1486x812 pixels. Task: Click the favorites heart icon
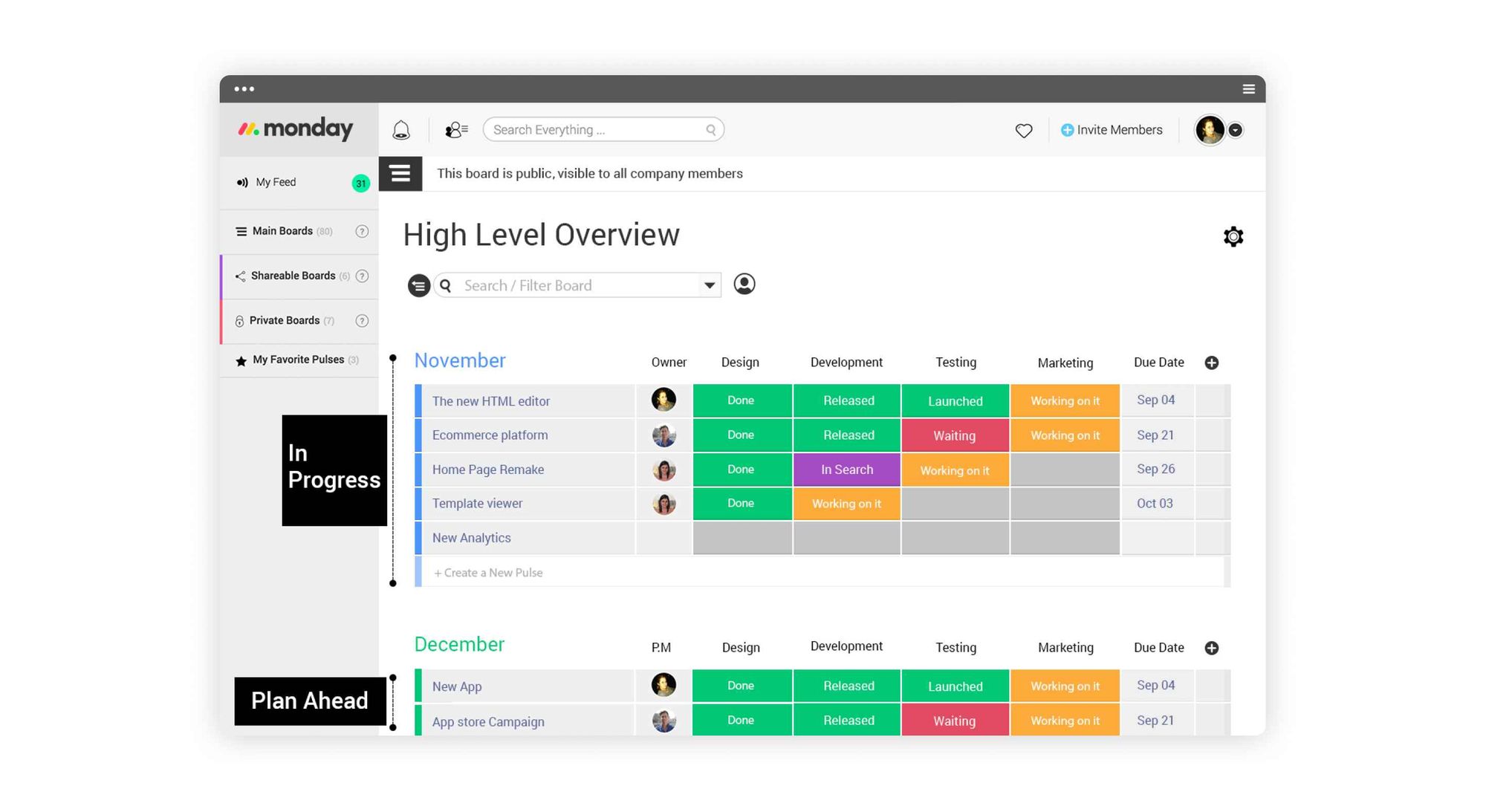pyautogui.click(x=1024, y=130)
